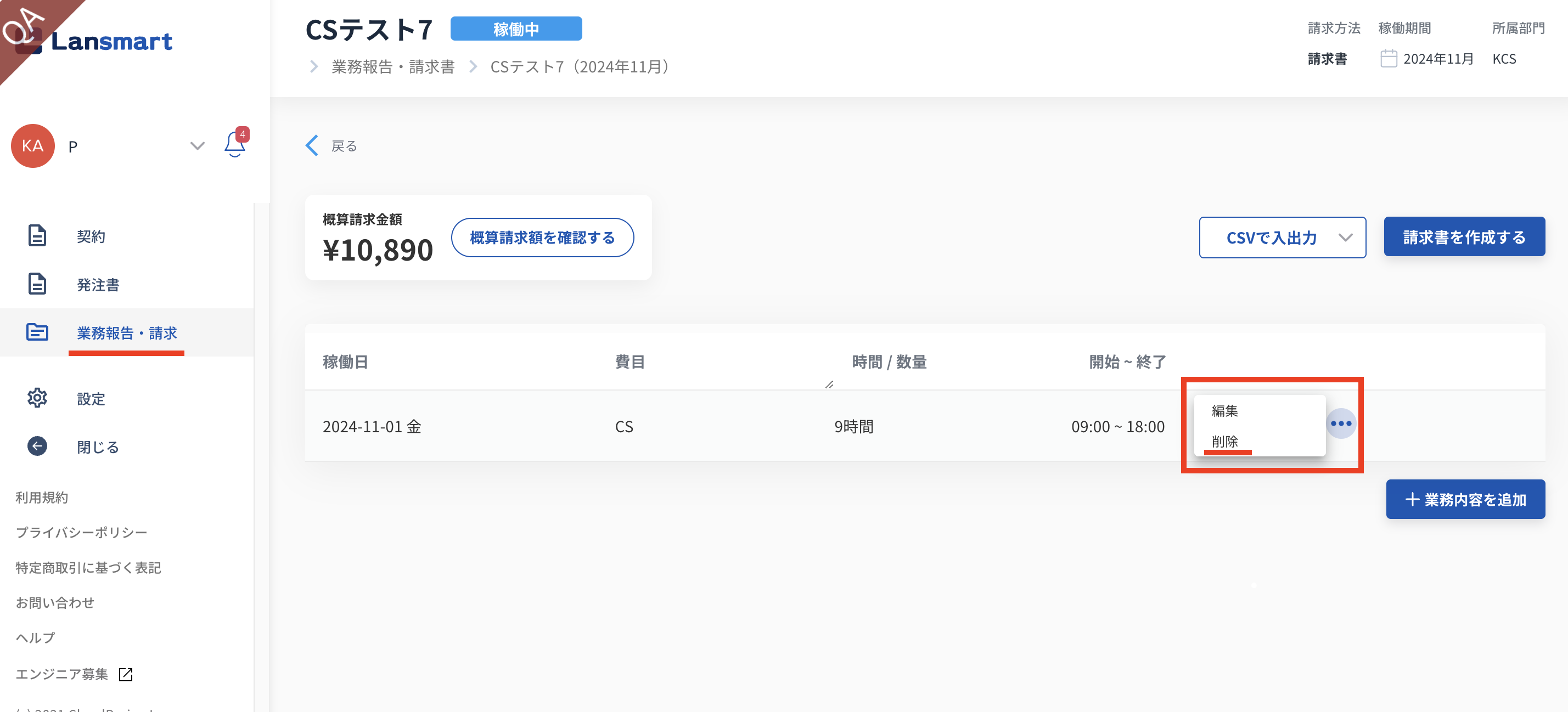Open 設定 via the gear icon

pyautogui.click(x=37, y=398)
